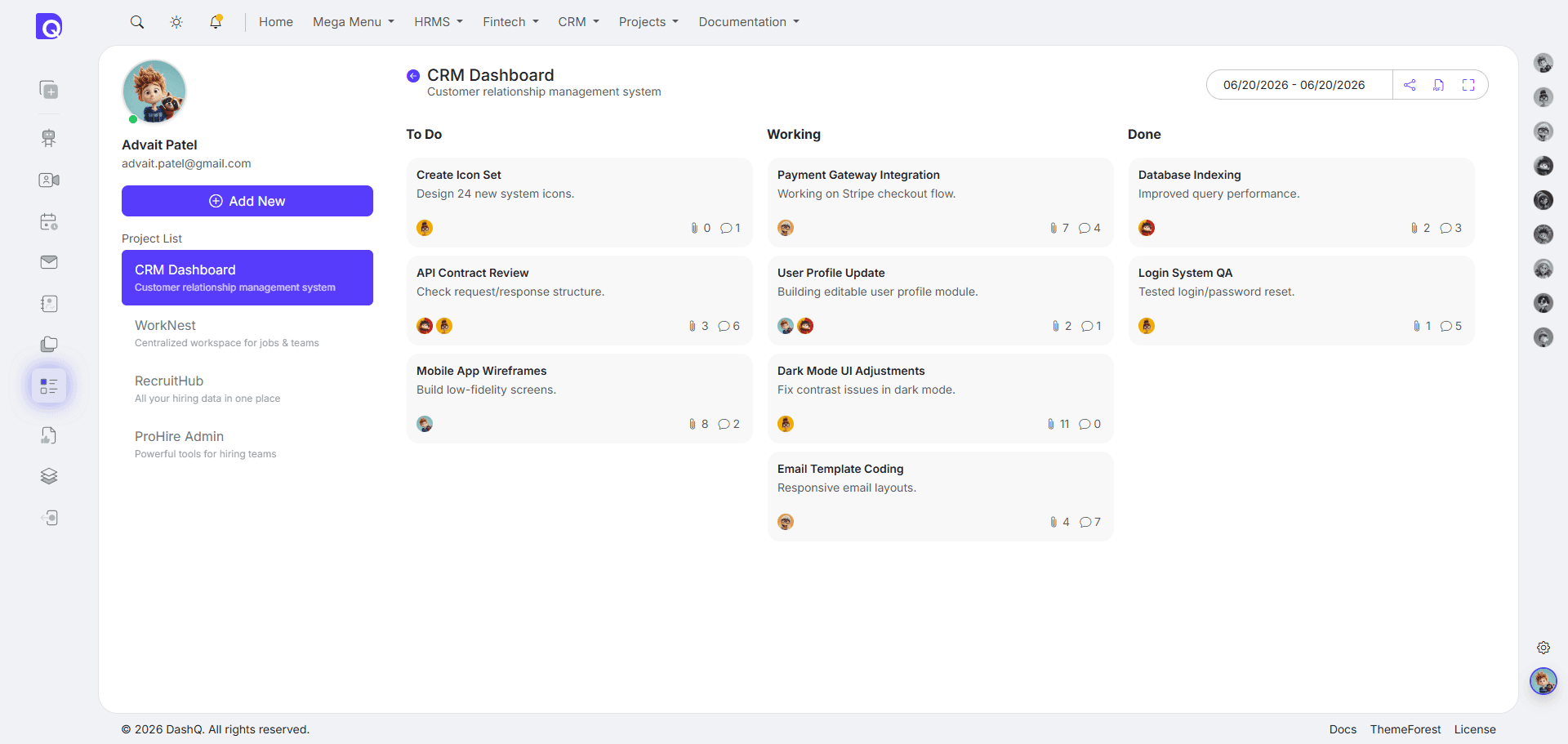Select CRM Dashboard in Project List
Screen dimensions: 1568x744
247,278
